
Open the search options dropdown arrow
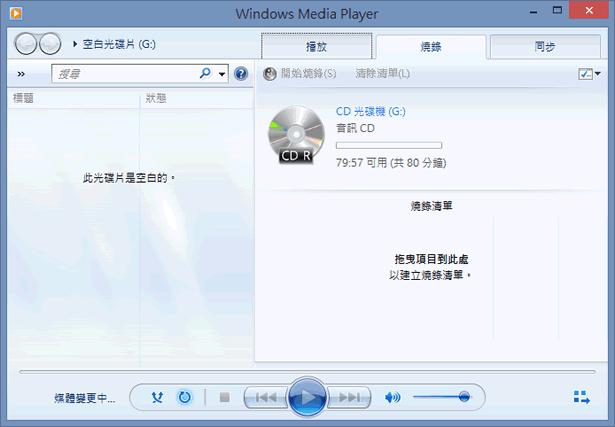(x=222, y=74)
